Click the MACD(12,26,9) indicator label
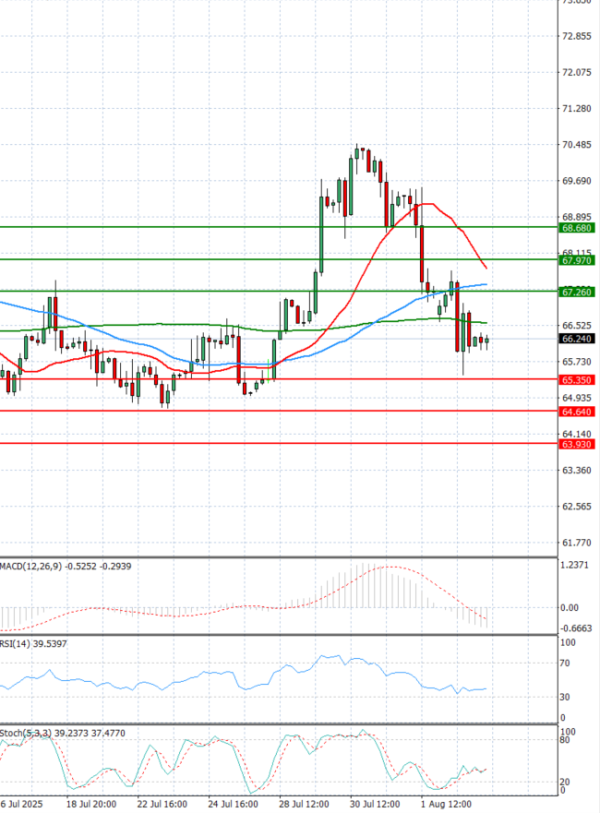 [x=66, y=566]
